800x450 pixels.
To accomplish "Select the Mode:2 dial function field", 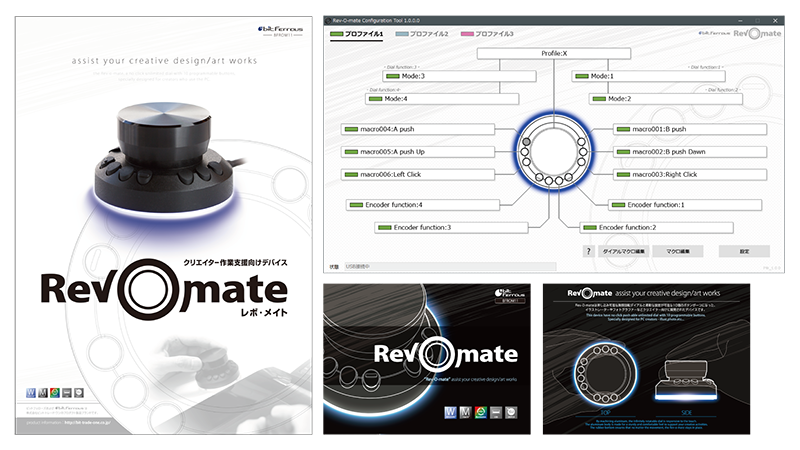I will click(665, 98).
